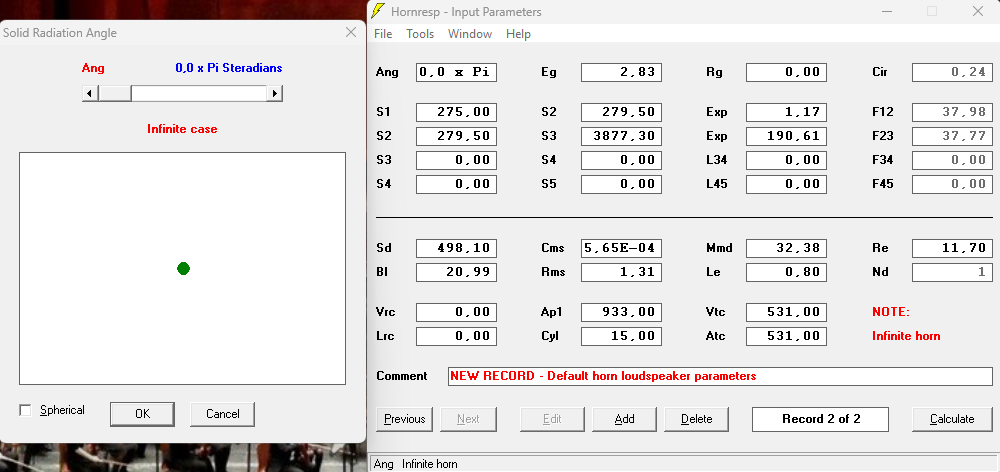The height and width of the screenshot is (472, 1000).
Task: Open the File menu
Action: 383,34
